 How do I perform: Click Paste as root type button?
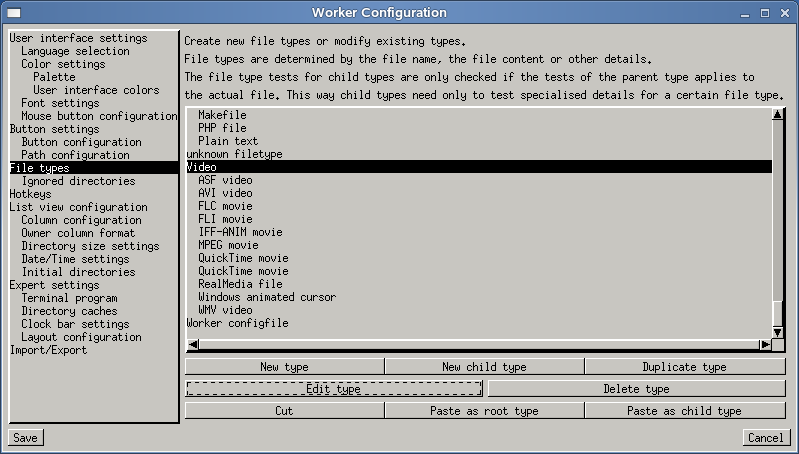tap(484, 411)
